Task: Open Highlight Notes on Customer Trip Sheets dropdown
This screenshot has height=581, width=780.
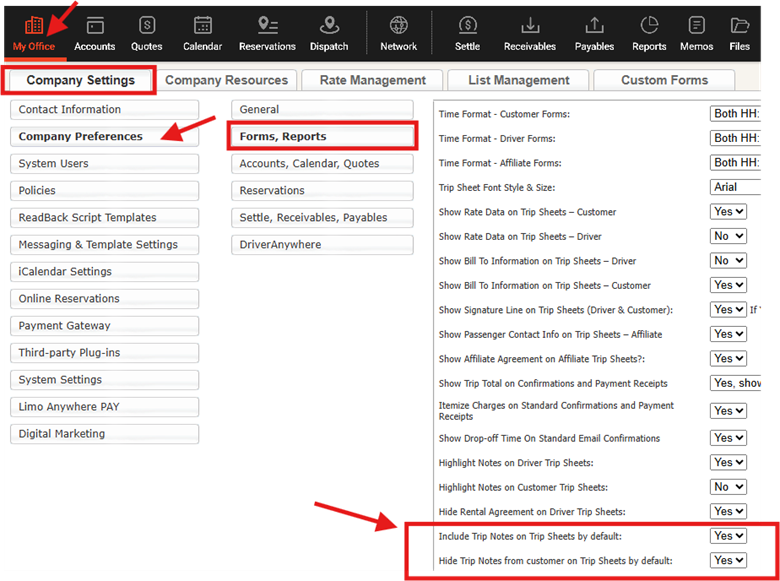Action: click(x=728, y=487)
